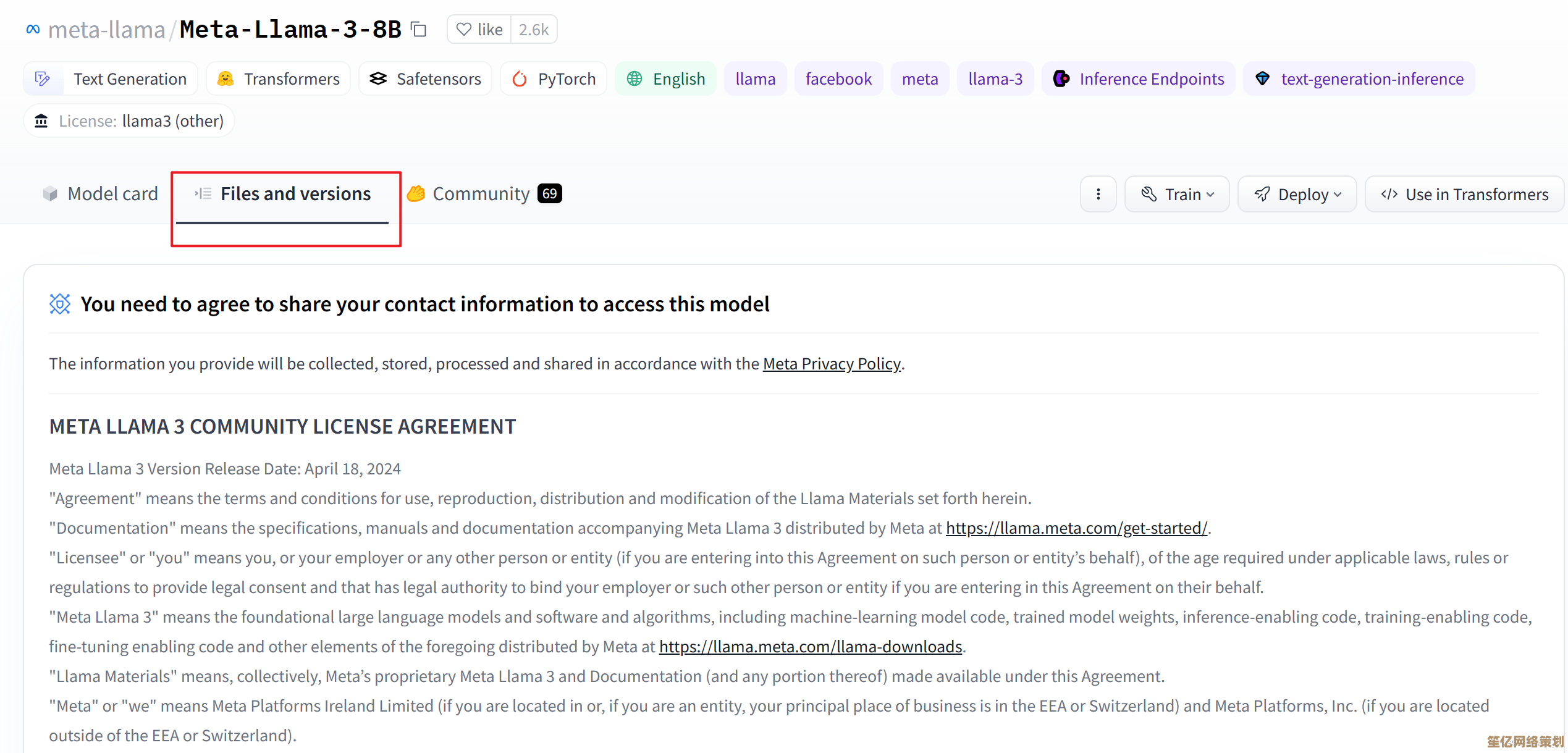
Task: Click the Files and versions list icon
Action: coord(203,193)
